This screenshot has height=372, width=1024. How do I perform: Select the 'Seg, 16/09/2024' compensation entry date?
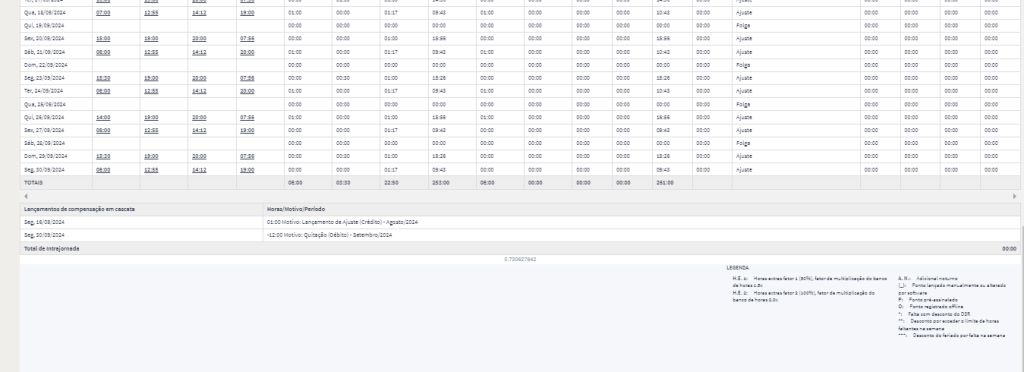click(44, 222)
